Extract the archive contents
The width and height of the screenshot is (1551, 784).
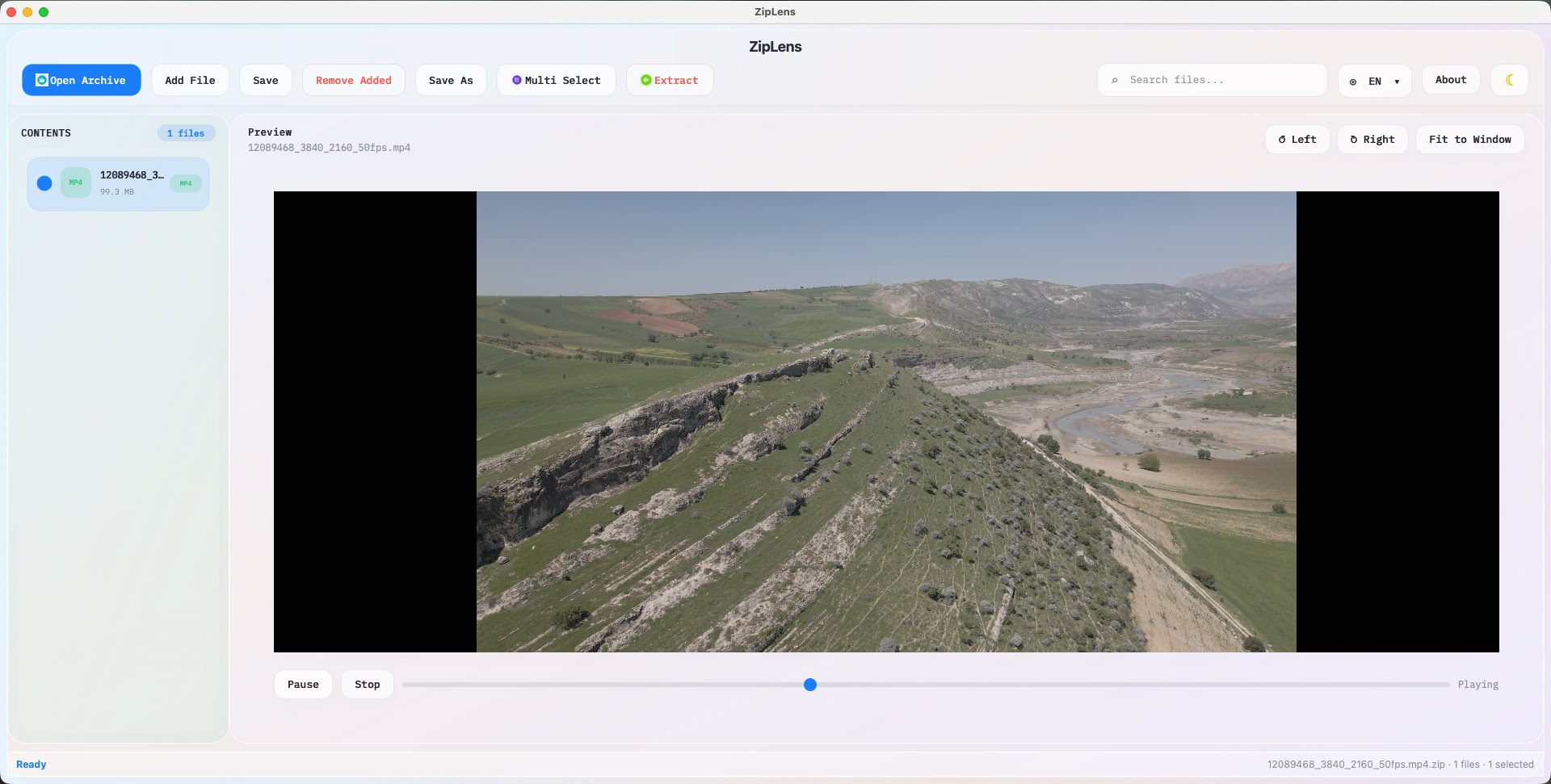669,80
